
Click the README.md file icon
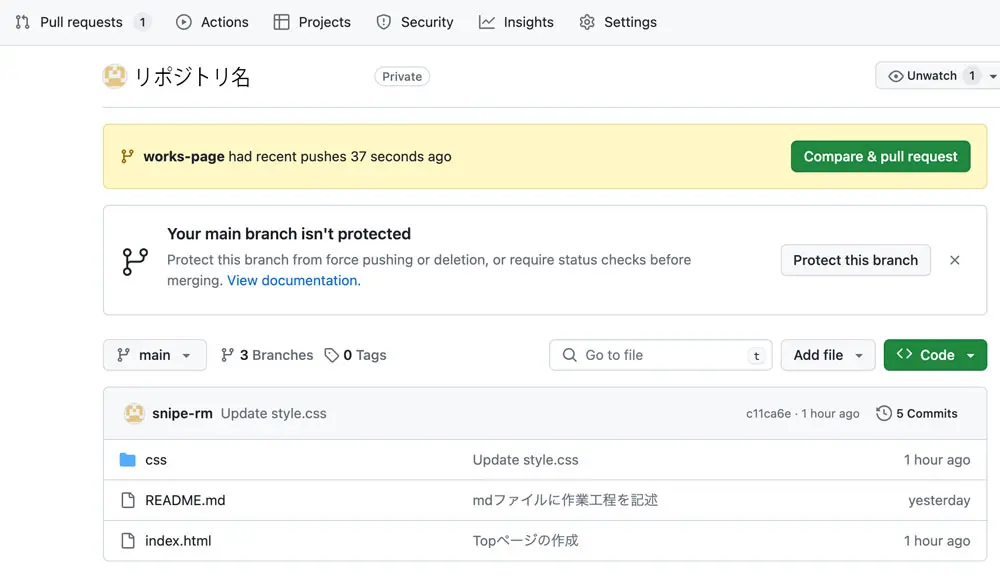(127, 500)
